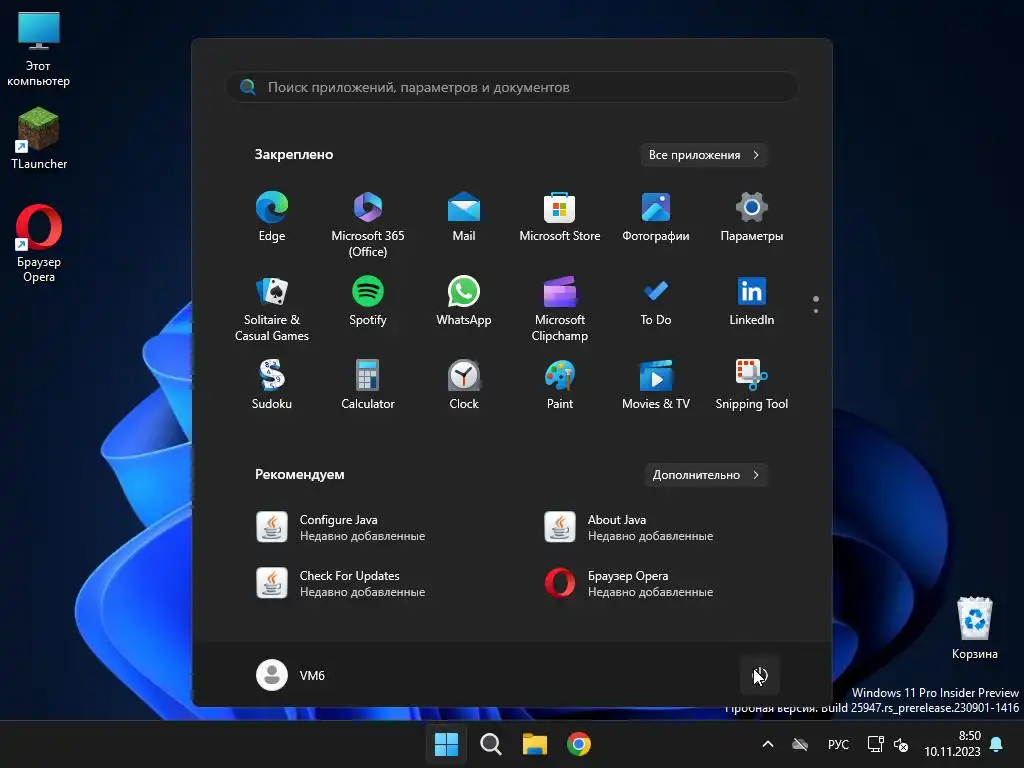
Task: Open taskbar Search
Action: click(x=491, y=744)
